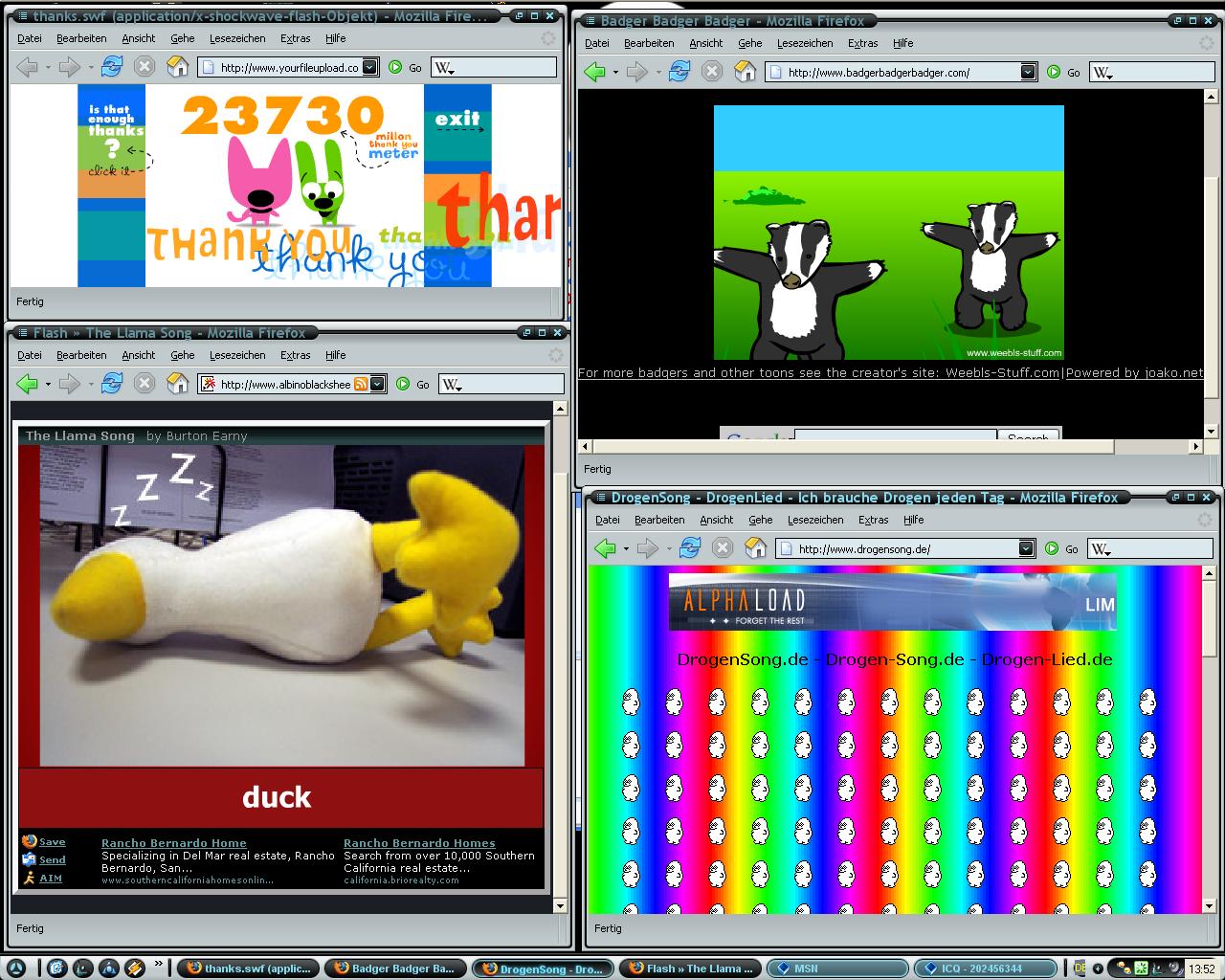The width and height of the screenshot is (1225, 980).
Task: Open the Extras menu in the Llama Song window
Action: click(x=296, y=355)
